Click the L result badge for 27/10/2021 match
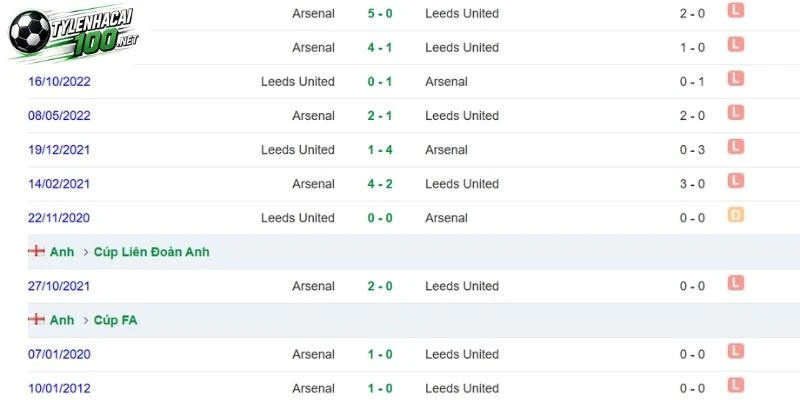Viewport: 800px width, 400px height. coord(736,283)
